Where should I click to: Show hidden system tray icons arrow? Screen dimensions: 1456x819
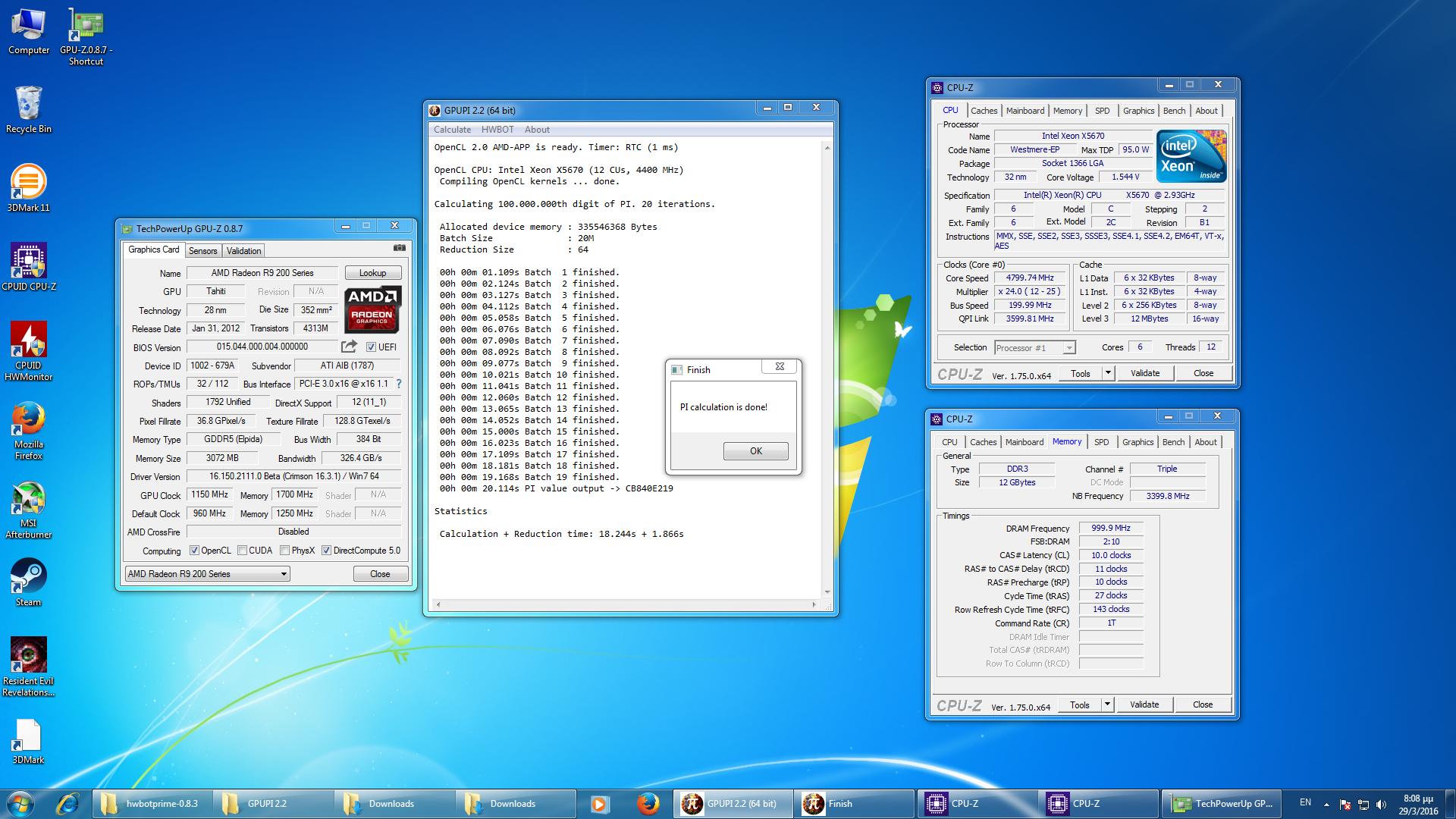[x=1326, y=804]
